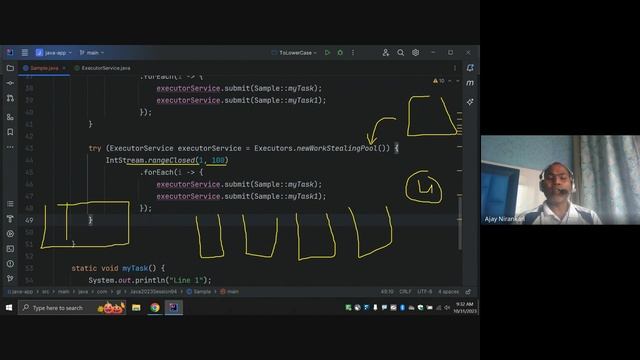Image resolution: width=640 pixels, height=360 pixels.
Task: Open the ToLowerCase run configuration dropdown
Action: (294, 53)
